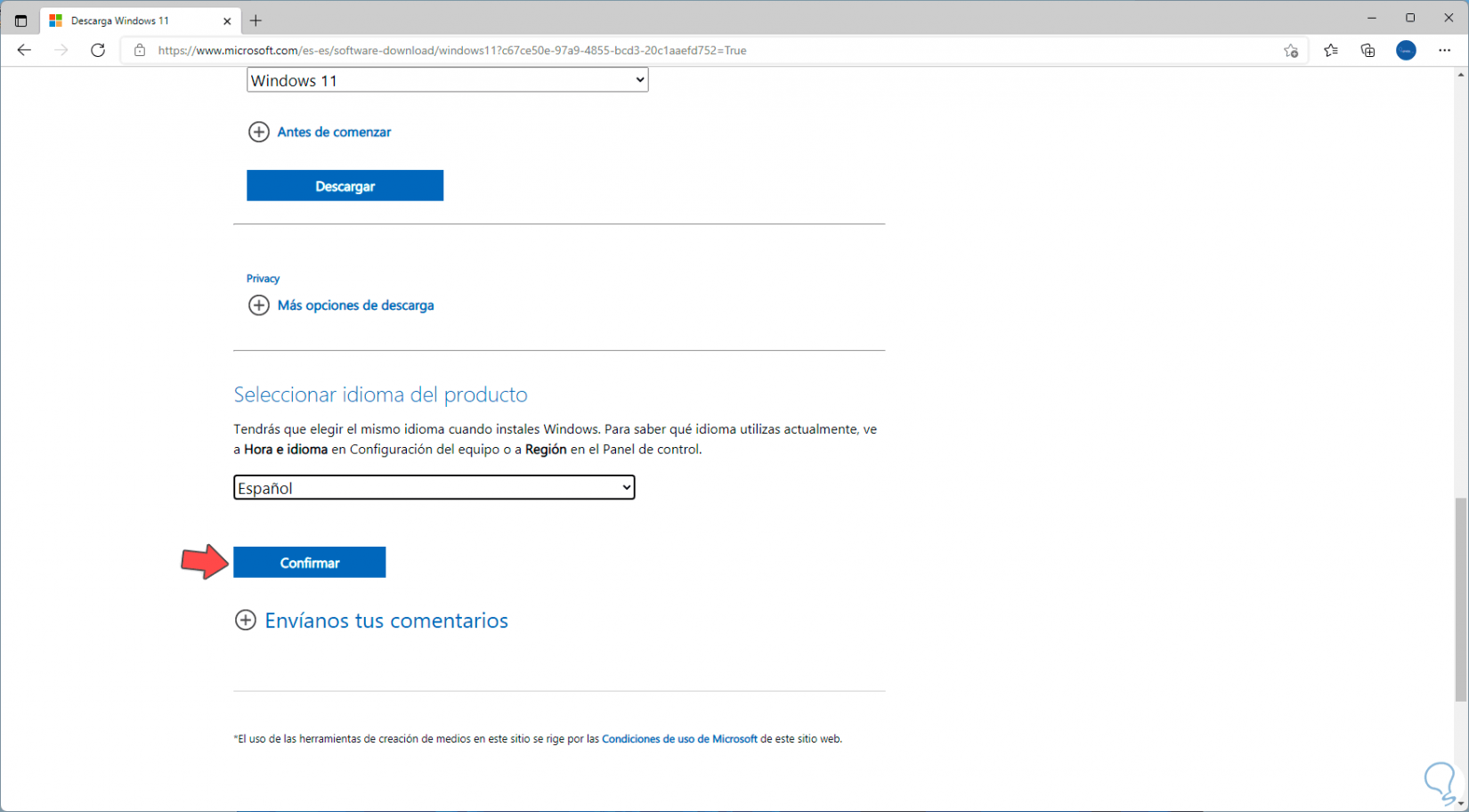Close the Descarga Windows 11 tab
The image size is (1469, 812).
pyautogui.click(x=227, y=20)
